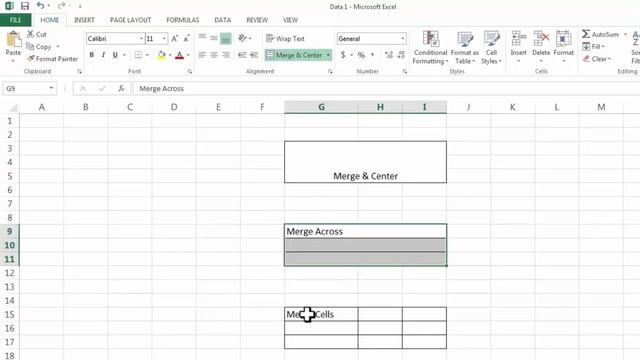Screen dimensions: 640x360
Task: Click the AutoSum button
Action: (x=601, y=34)
